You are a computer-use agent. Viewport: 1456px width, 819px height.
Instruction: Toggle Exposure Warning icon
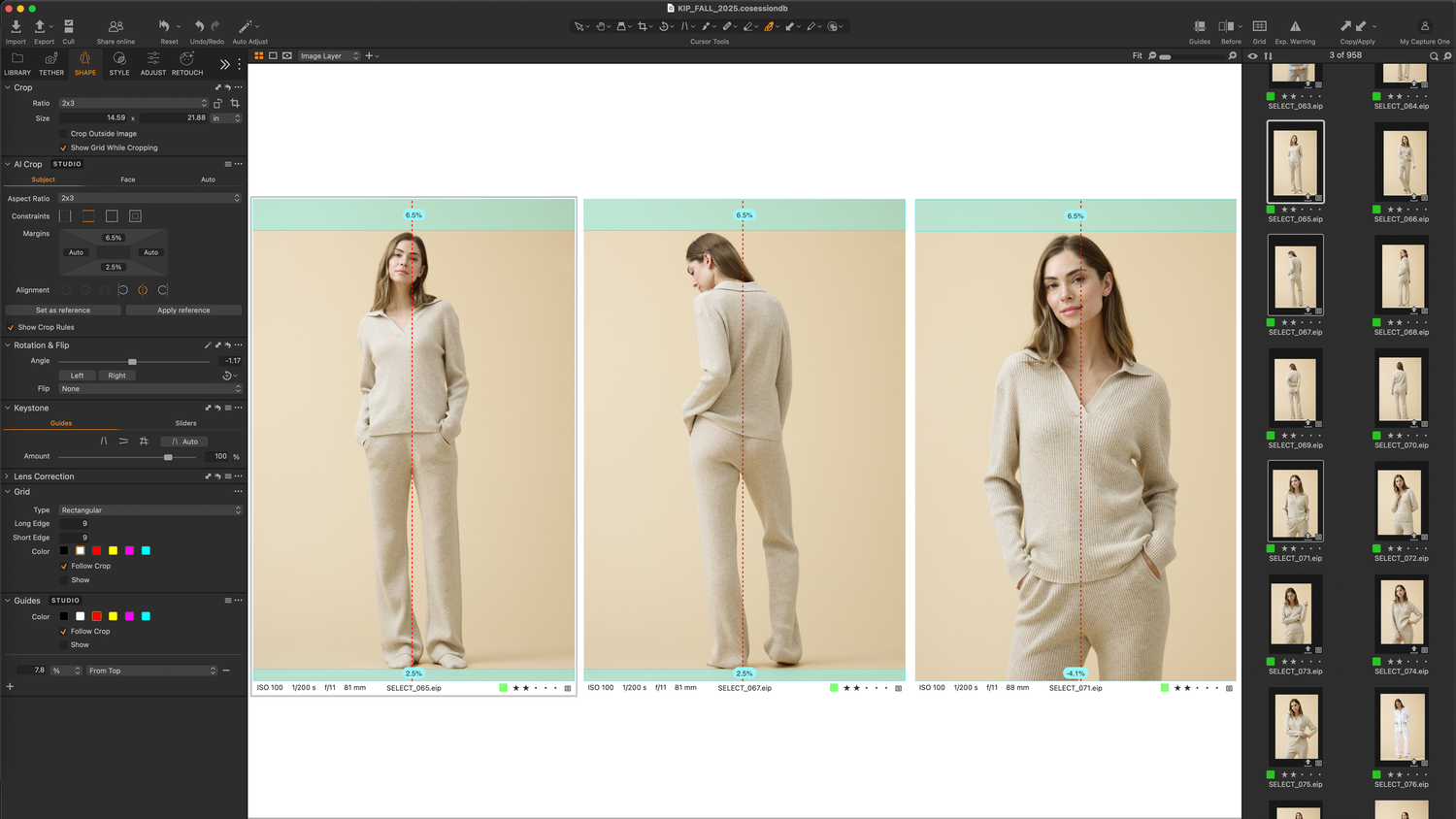[x=1295, y=27]
